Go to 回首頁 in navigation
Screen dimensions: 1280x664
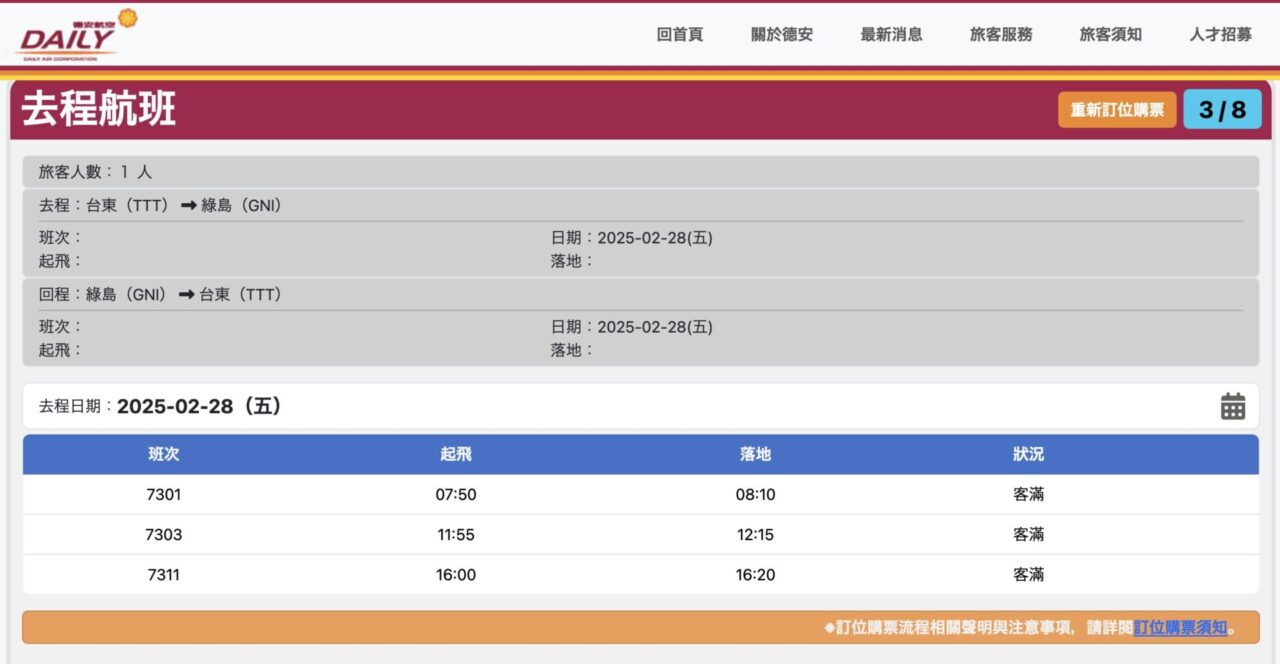point(680,34)
